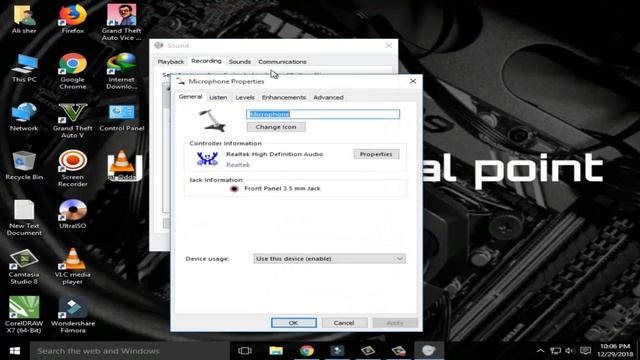Click OK in Microphone Properties

click(x=293, y=323)
